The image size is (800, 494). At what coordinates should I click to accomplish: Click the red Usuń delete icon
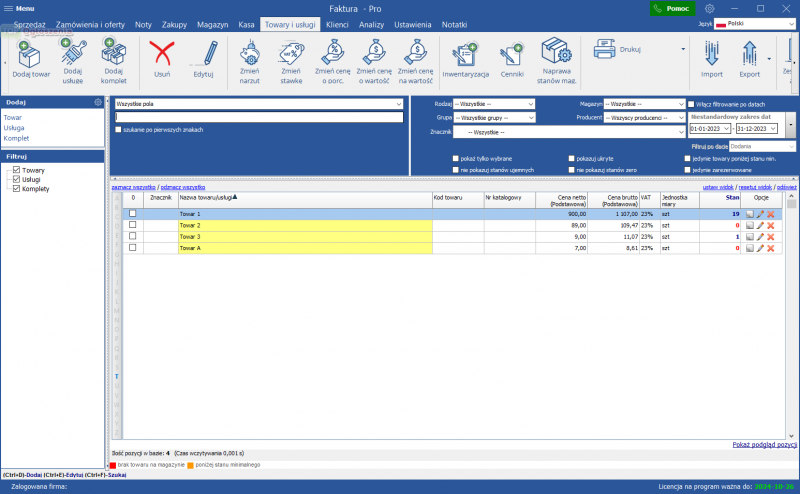(162, 52)
